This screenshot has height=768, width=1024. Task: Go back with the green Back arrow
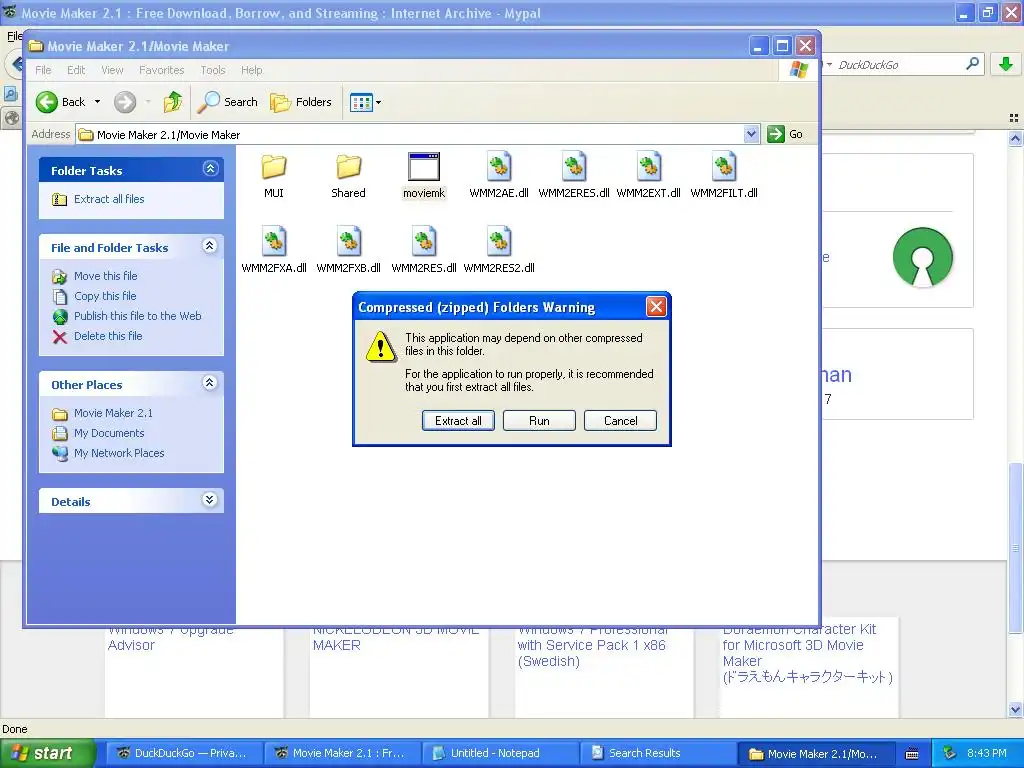point(47,102)
